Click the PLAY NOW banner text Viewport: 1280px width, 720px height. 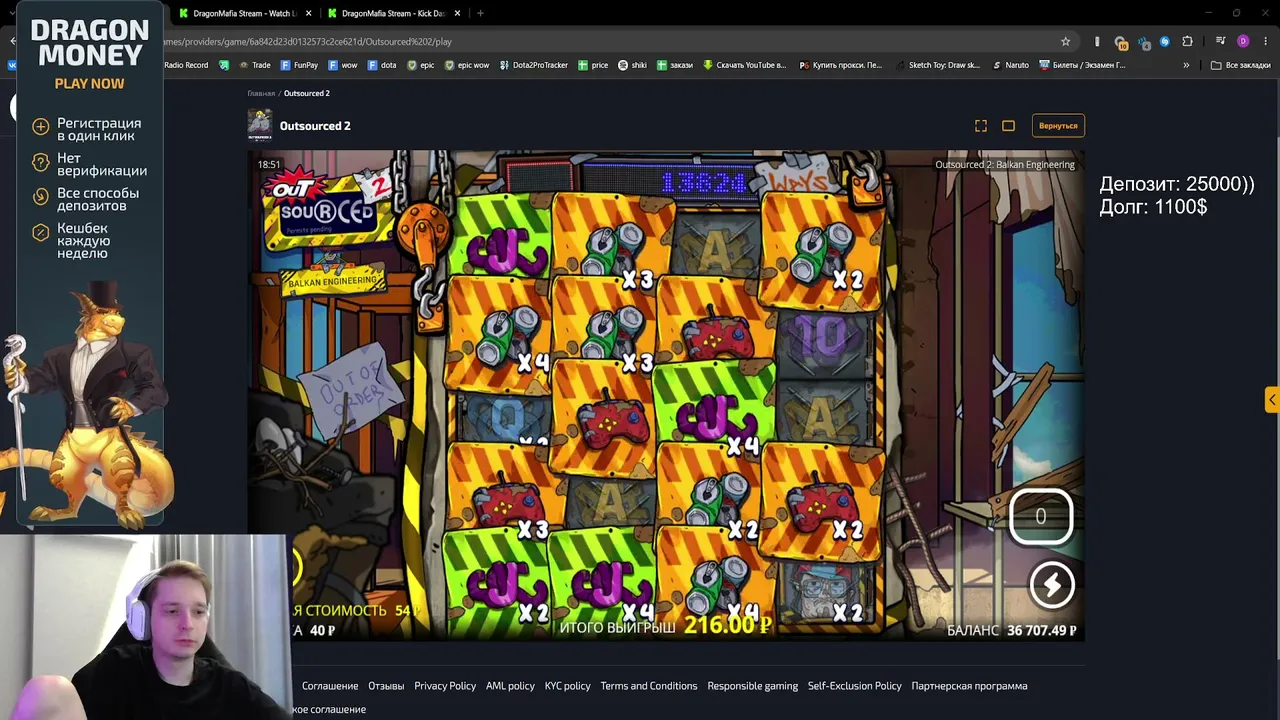pyautogui.click(x=90, y=84)
